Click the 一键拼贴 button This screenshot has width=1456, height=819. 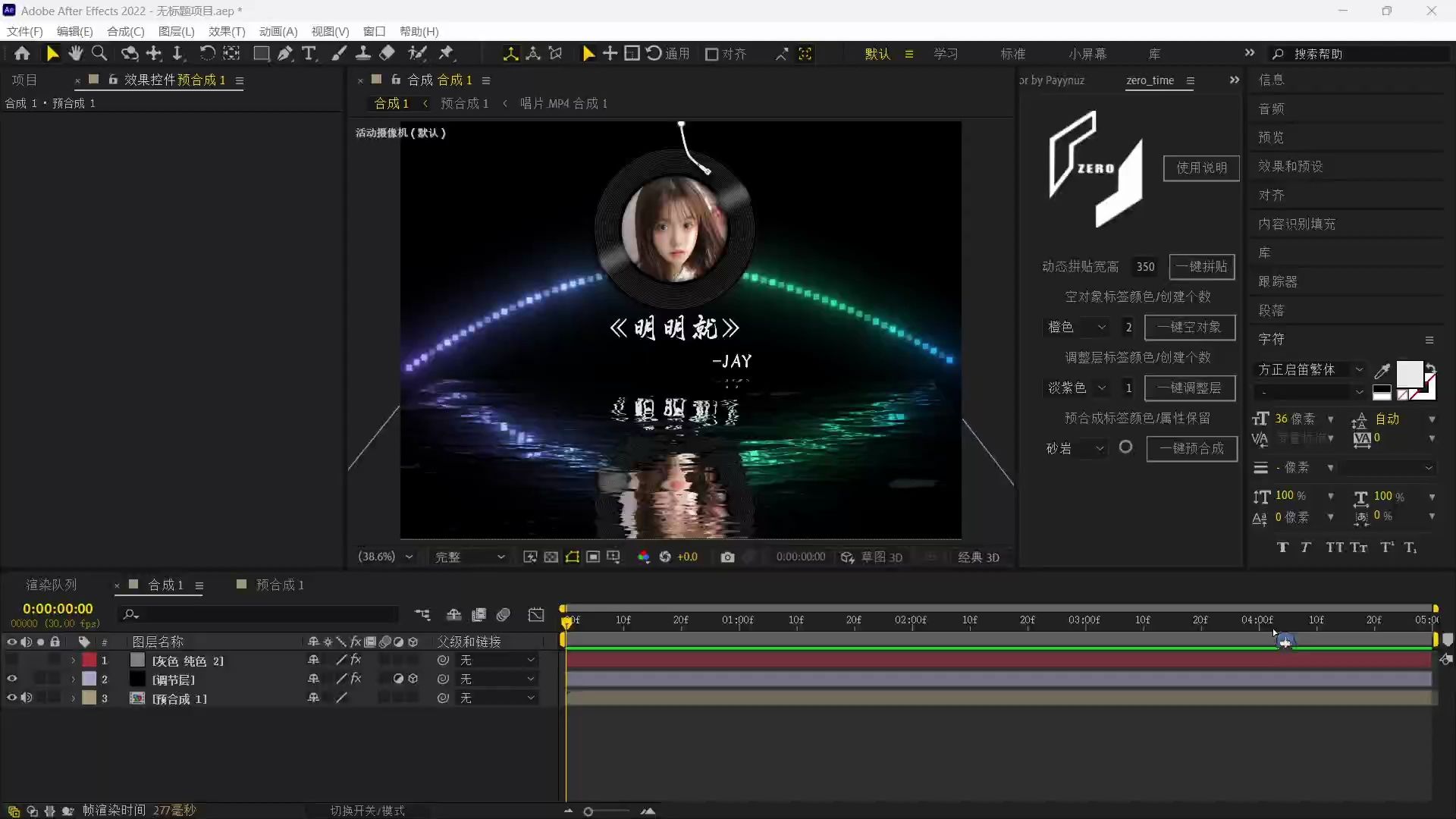pos(1202,267)
